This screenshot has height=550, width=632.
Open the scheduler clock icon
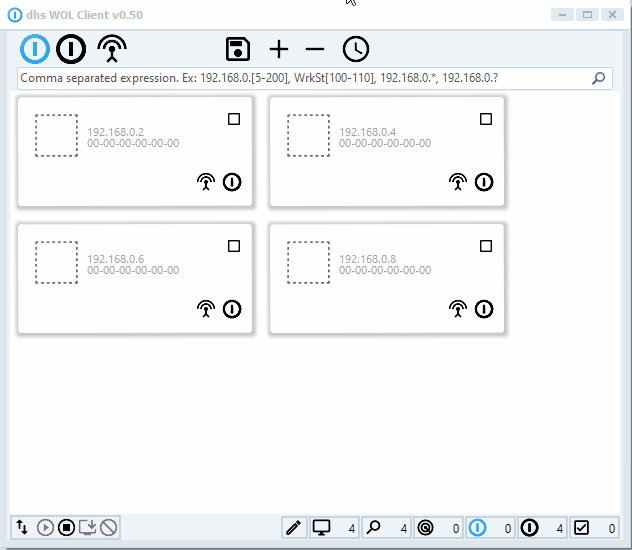coord(356,49)
